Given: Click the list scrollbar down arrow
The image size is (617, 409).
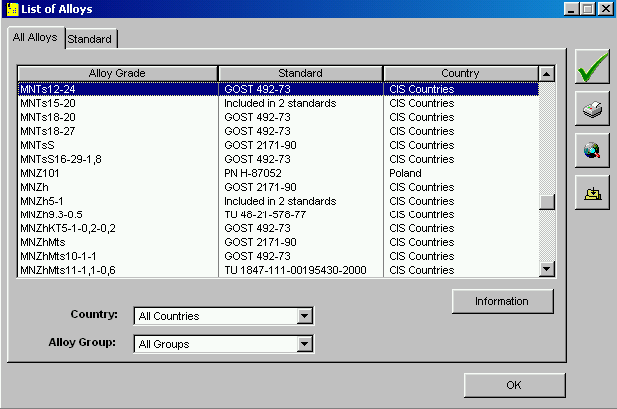Looking at the screenshot, I should [x=547, y=269].
